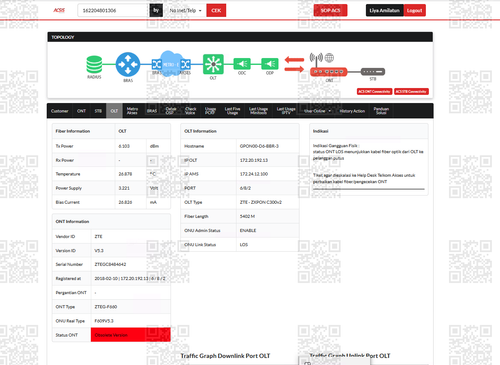Screen dimensions: 500x365
Task: Click the 'by' label button
Action: (x=156, y=10)
